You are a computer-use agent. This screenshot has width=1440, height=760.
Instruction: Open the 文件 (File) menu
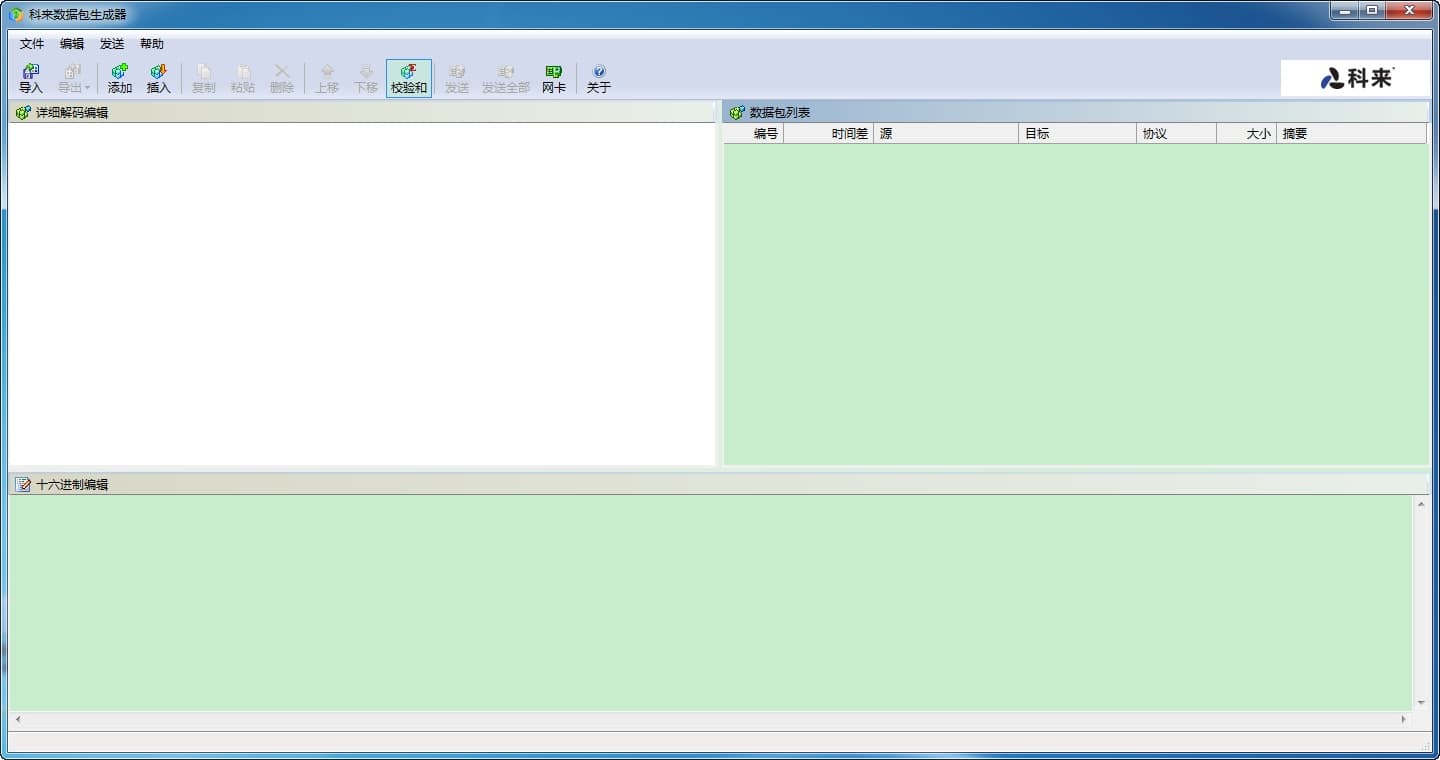pos(32,44)
